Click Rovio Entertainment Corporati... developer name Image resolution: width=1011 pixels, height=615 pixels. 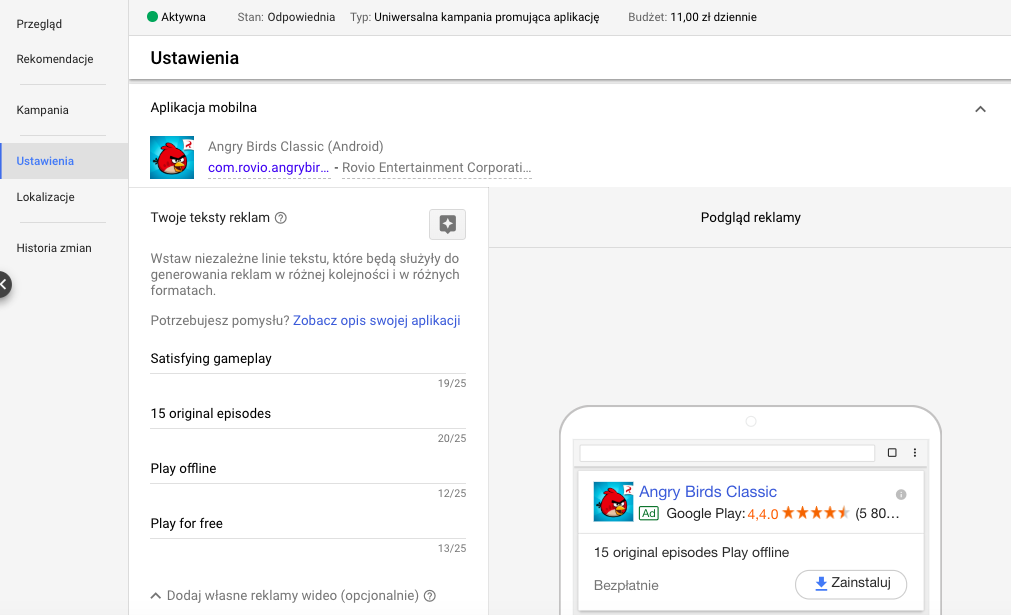coord(437,168)
